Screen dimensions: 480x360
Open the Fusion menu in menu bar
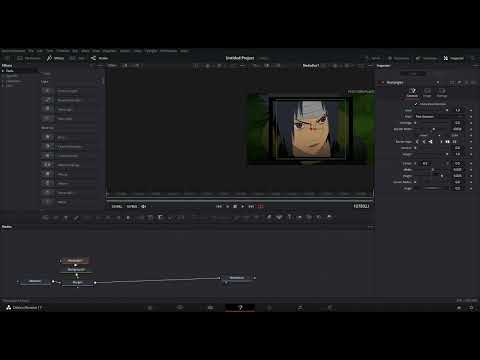pyautogui.click(x=124, y=51)
